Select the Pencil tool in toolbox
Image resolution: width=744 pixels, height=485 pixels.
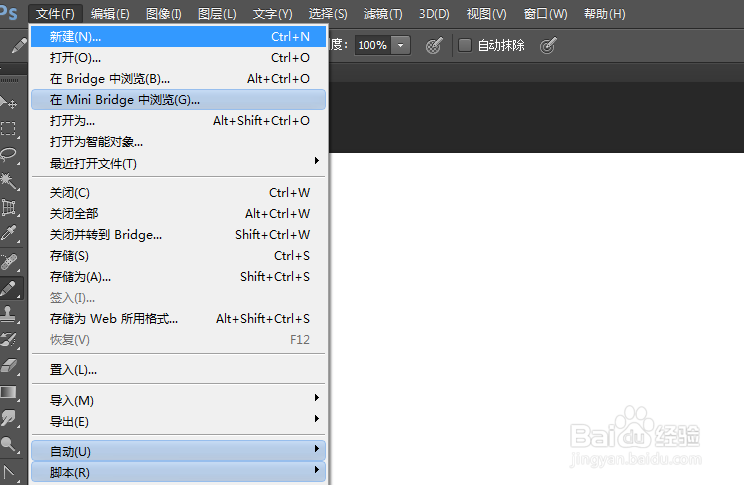(10, 288)
